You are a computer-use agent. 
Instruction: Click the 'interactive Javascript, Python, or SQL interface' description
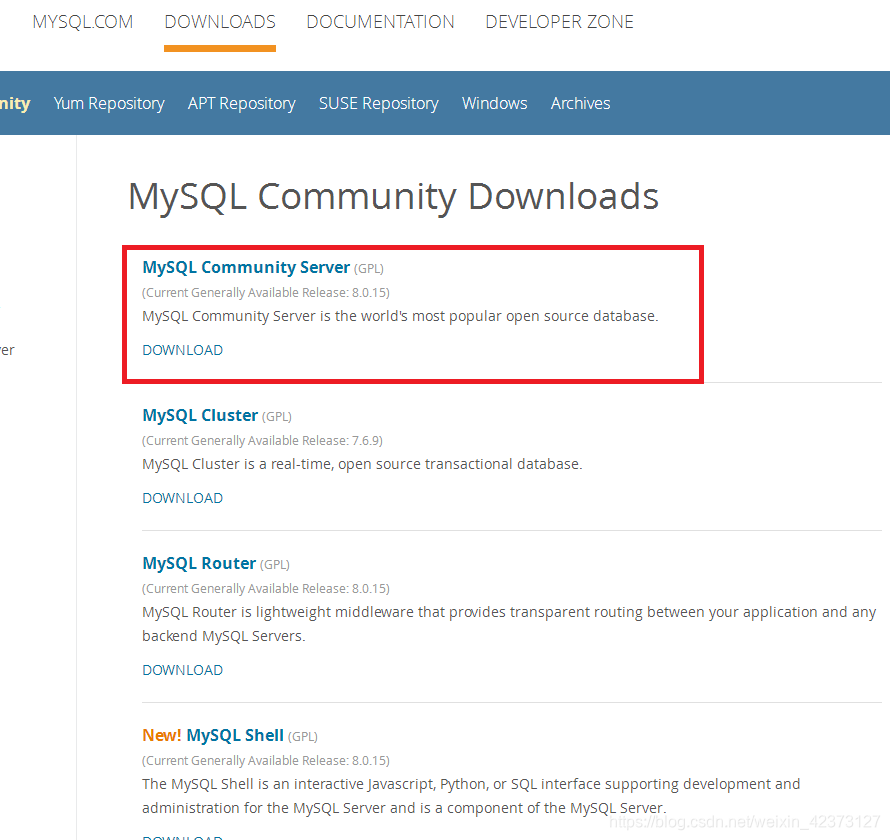pos(471,796)
